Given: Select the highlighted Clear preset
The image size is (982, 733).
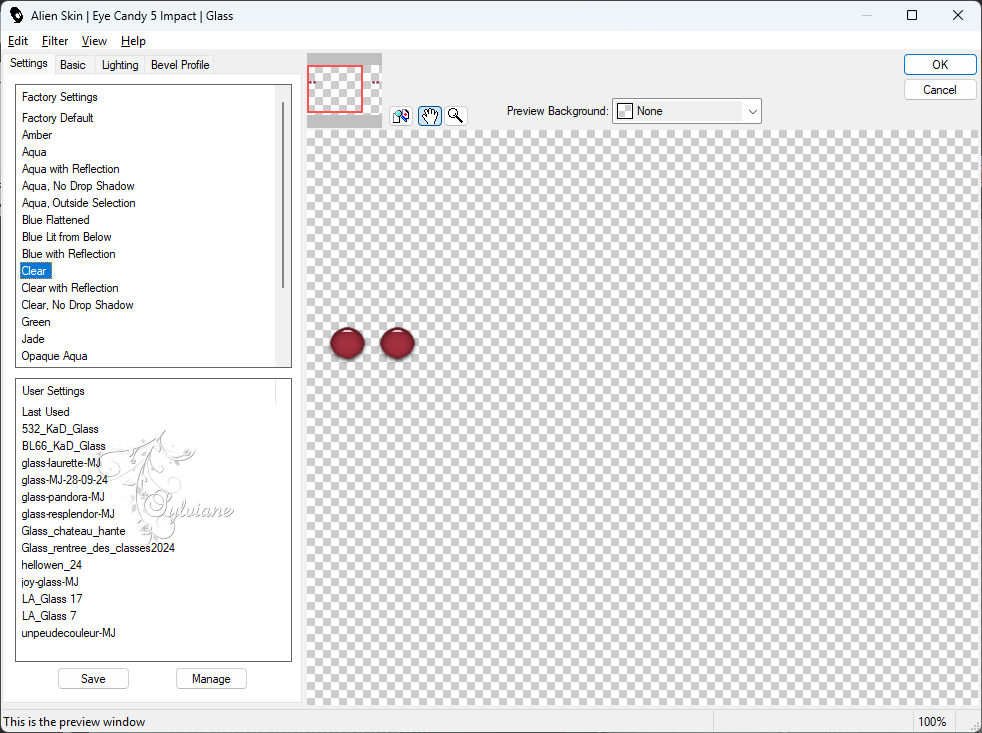Looking at the screenshot, I should pyautogui.click(x=35, y=271).
